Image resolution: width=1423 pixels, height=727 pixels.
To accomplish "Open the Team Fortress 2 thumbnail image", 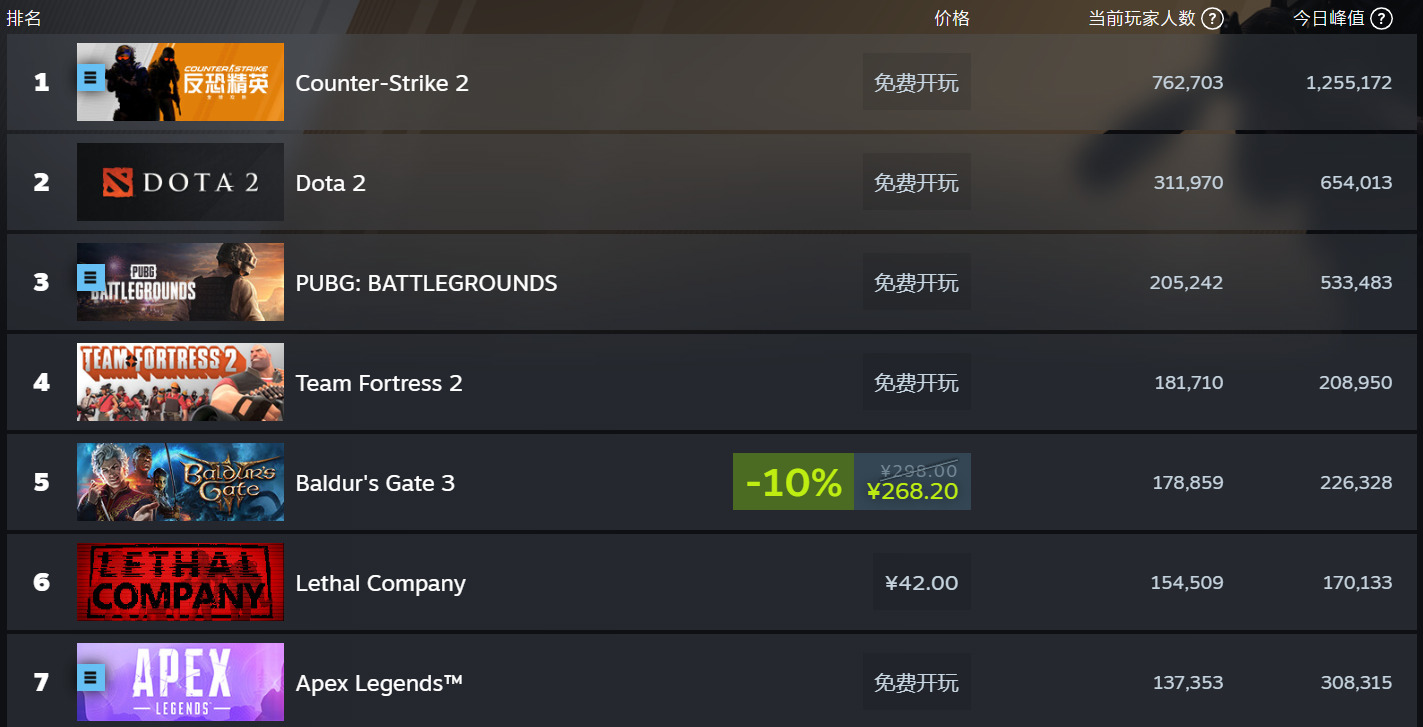I will pyautogui.click(x=180, y=382).
